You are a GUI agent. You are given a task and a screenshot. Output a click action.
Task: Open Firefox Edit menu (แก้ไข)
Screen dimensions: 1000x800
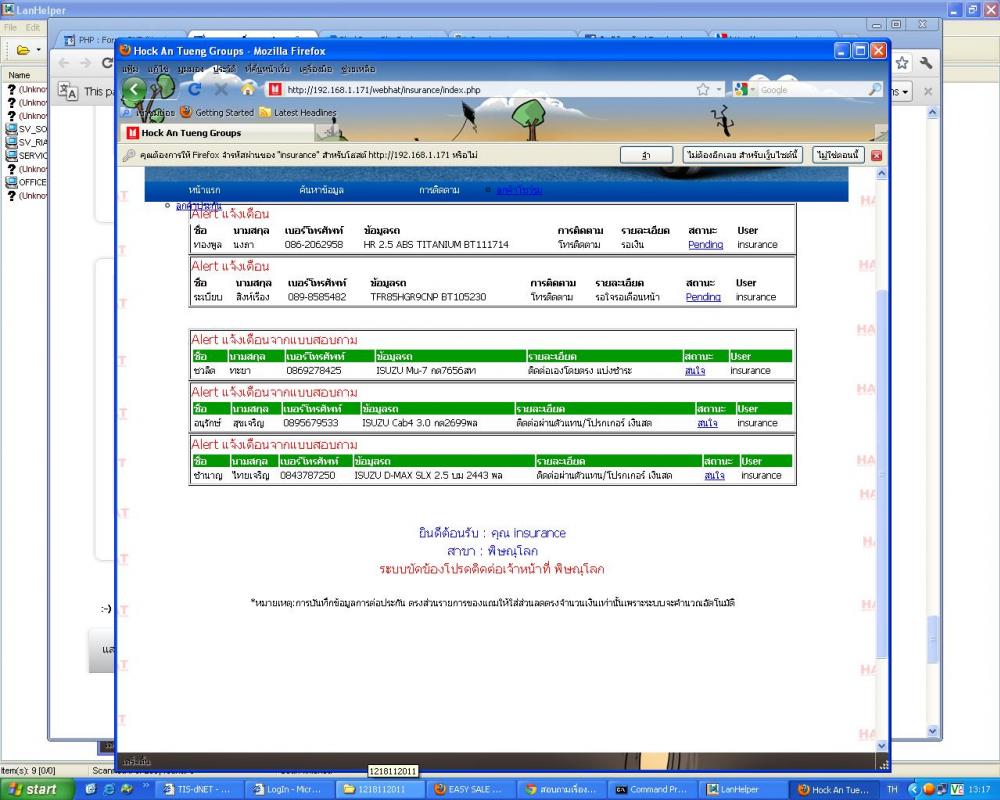pos(158,69)
